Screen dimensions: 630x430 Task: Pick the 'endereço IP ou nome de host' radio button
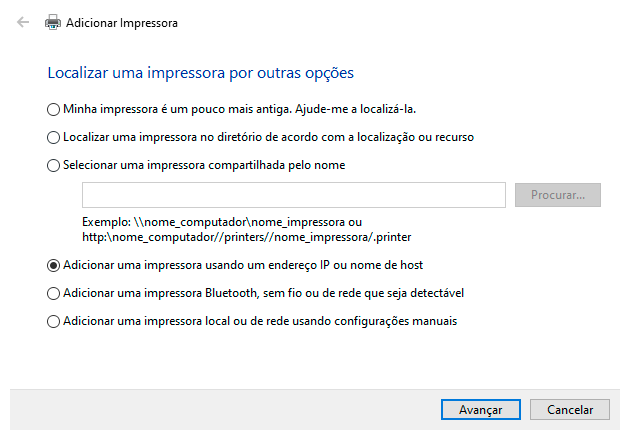pyautogui.click(x=53, y=265)
